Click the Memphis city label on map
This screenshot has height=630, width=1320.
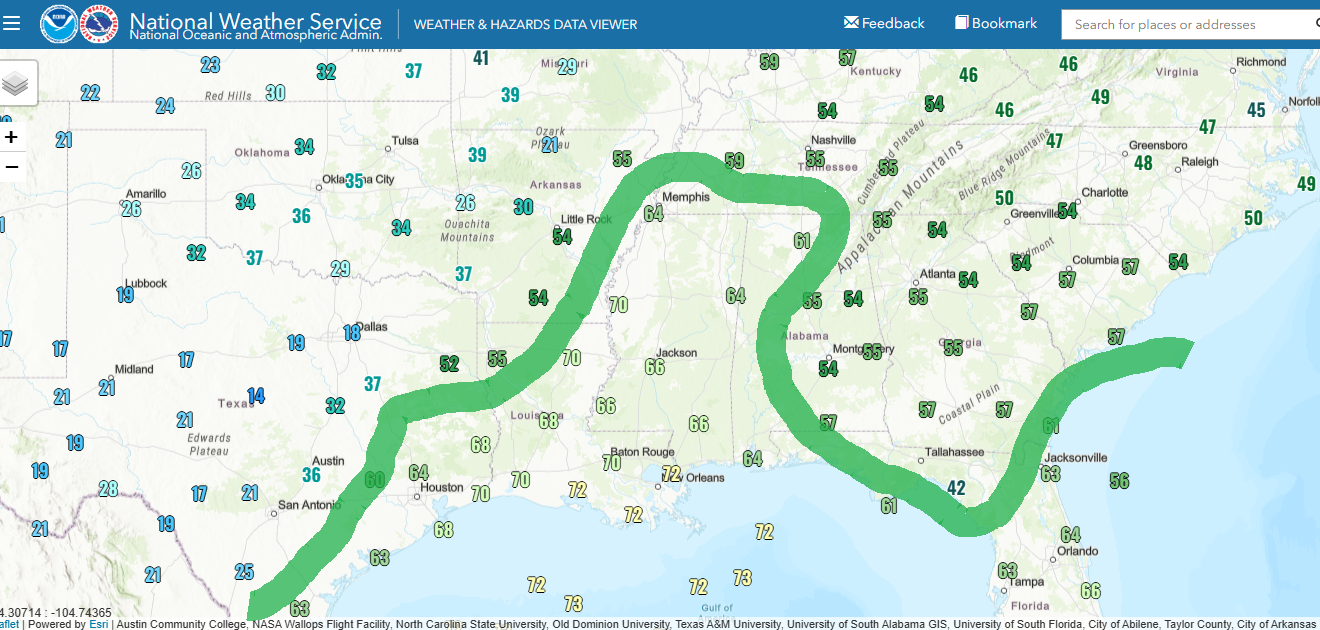(x=686, y=197)
